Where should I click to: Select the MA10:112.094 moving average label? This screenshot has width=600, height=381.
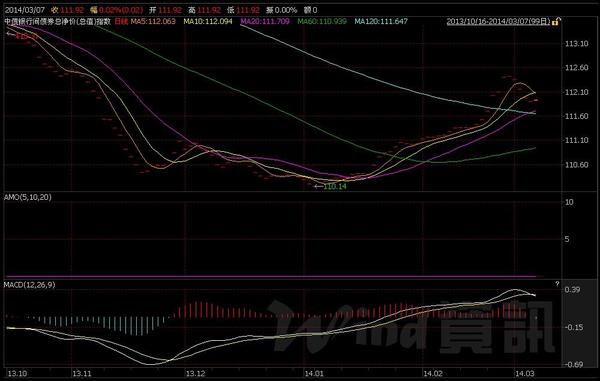click(208, 21)
